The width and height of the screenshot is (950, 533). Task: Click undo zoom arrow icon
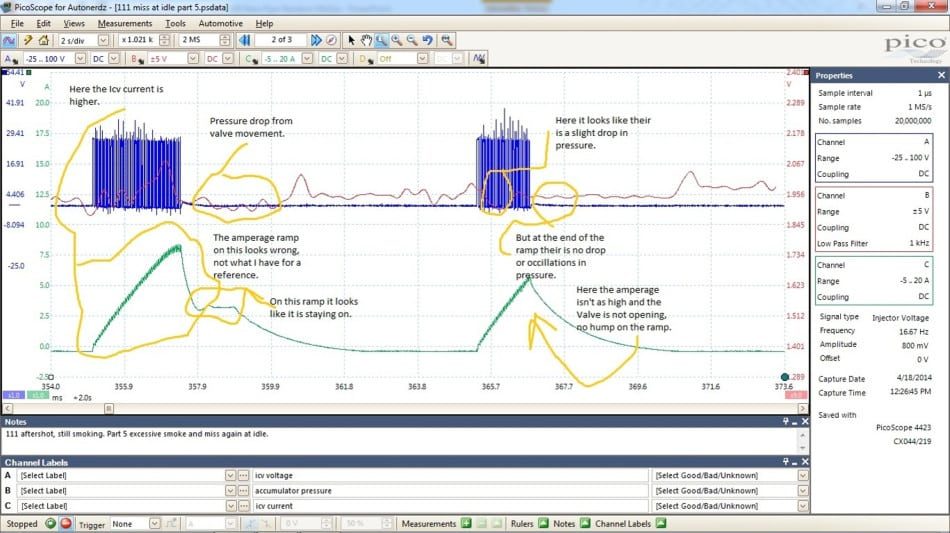point(428,40)
